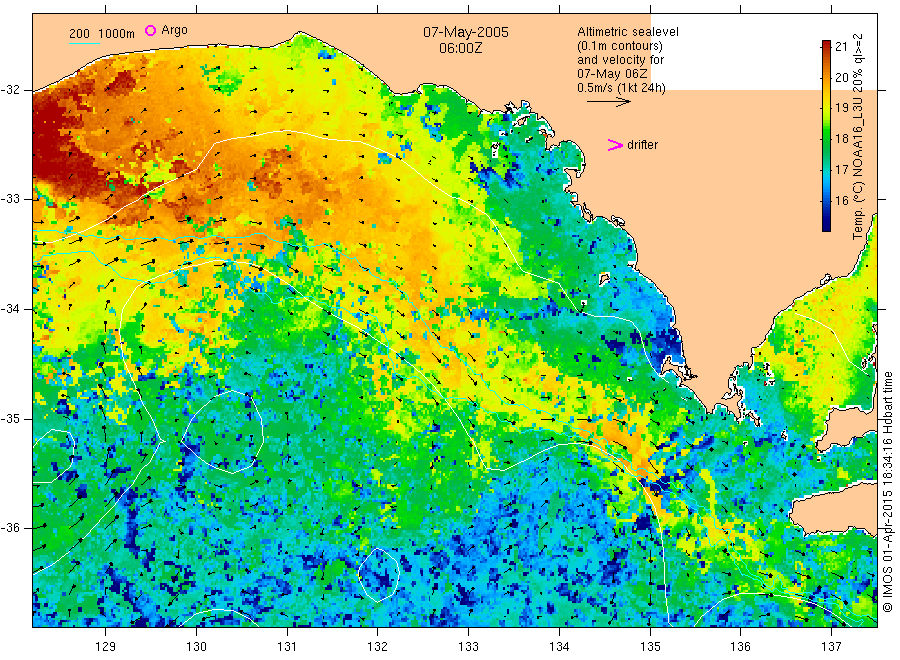The height and width of the screenshot is (660, 900).
Task: Click the longitude axis label '132'
Action: 378,647
